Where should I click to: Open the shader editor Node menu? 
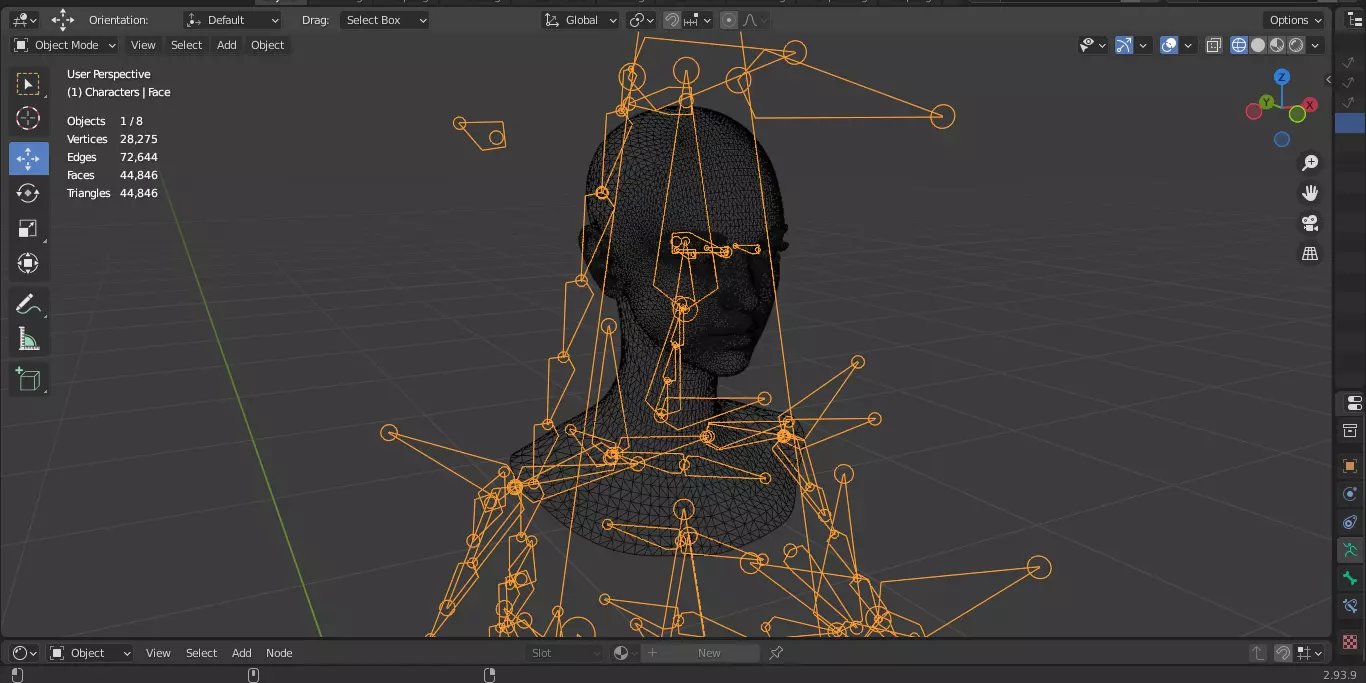click(x=279, y=653)
